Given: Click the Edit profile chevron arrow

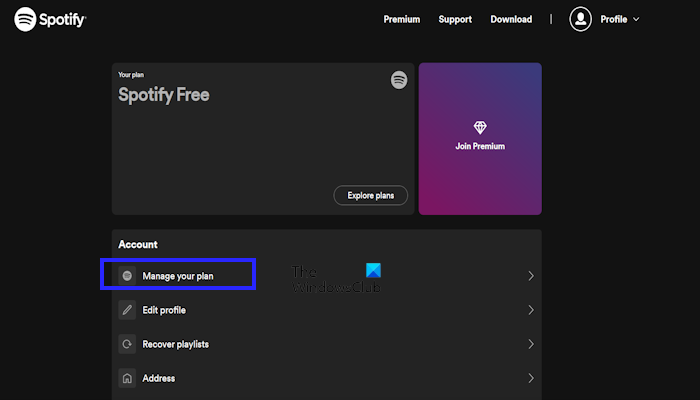Looking at the screenshot, I should coord(531,310).
